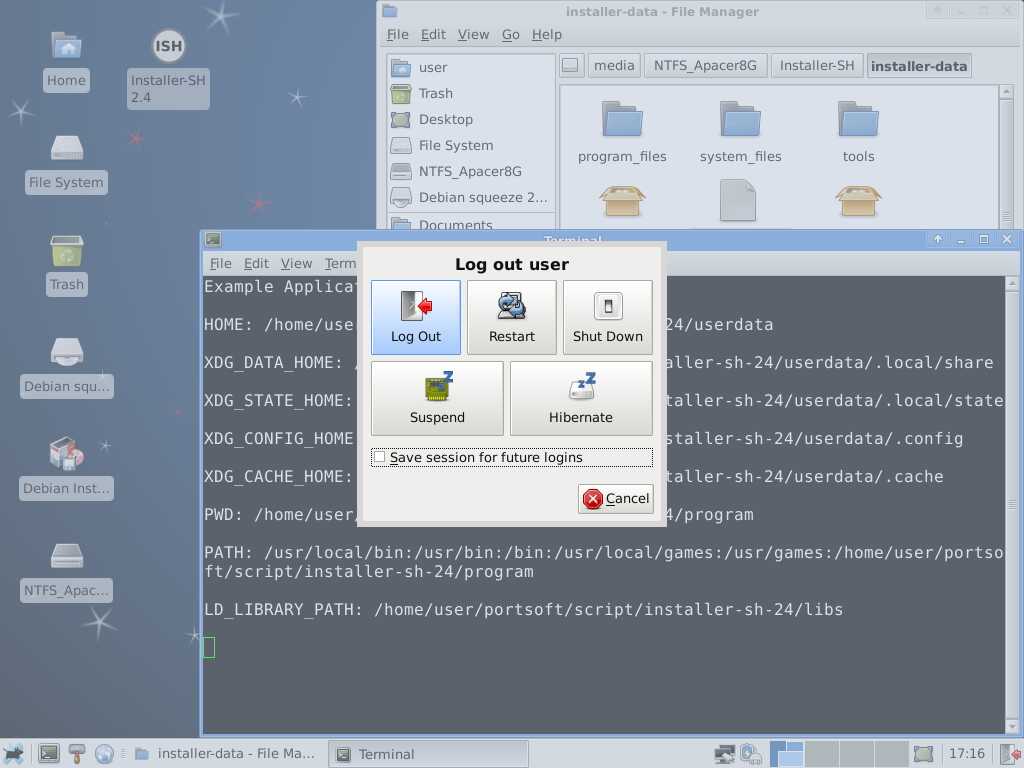Image resolution: width=1024 pixels, height=768 pixels.
Task: Select the tools folder
Action: (x=858, y=132)
